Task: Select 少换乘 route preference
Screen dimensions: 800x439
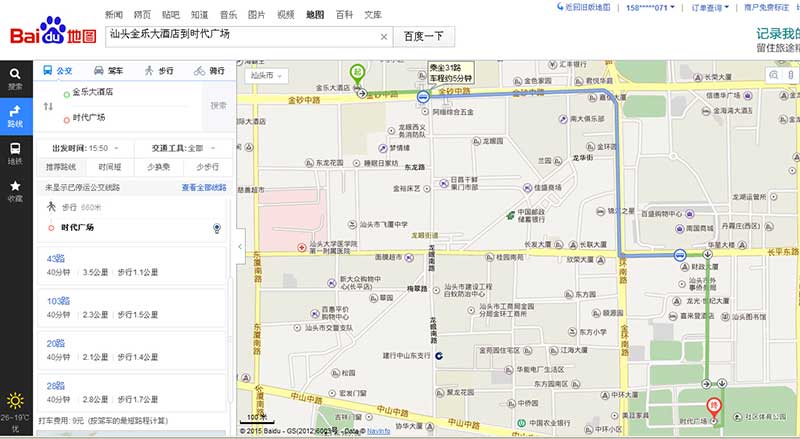Action: tap(159, 167)
